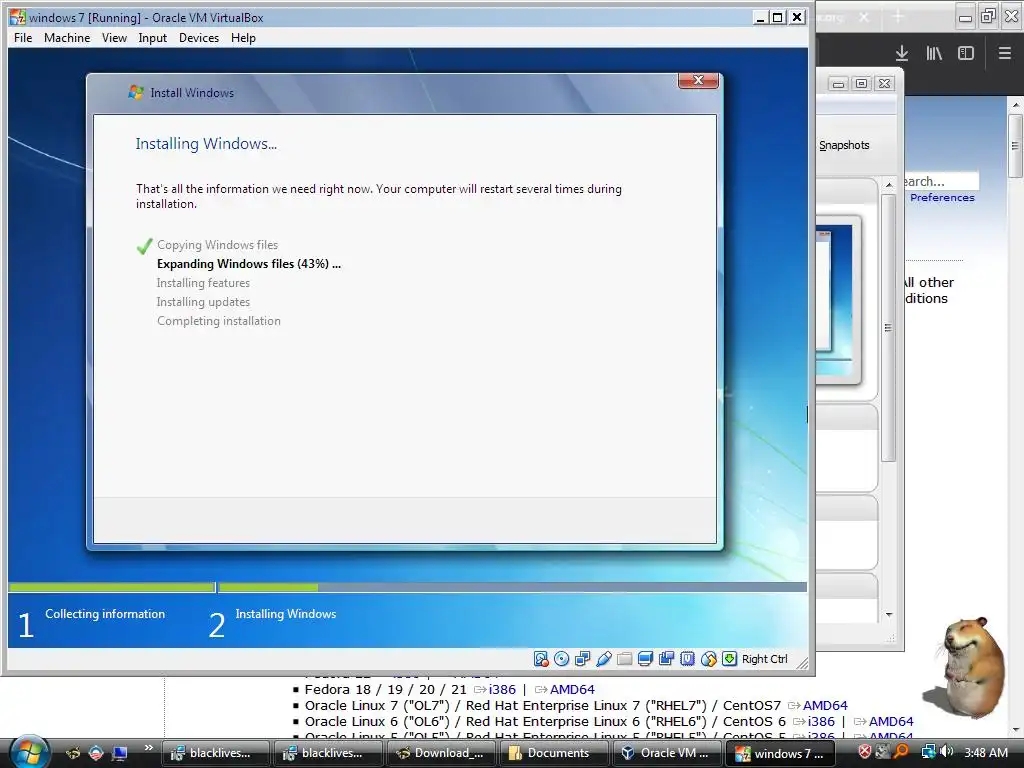The width and height of the screenshot is (1024, 768).
Task: Click the USB devices status icon
Action: pos(603,659)
